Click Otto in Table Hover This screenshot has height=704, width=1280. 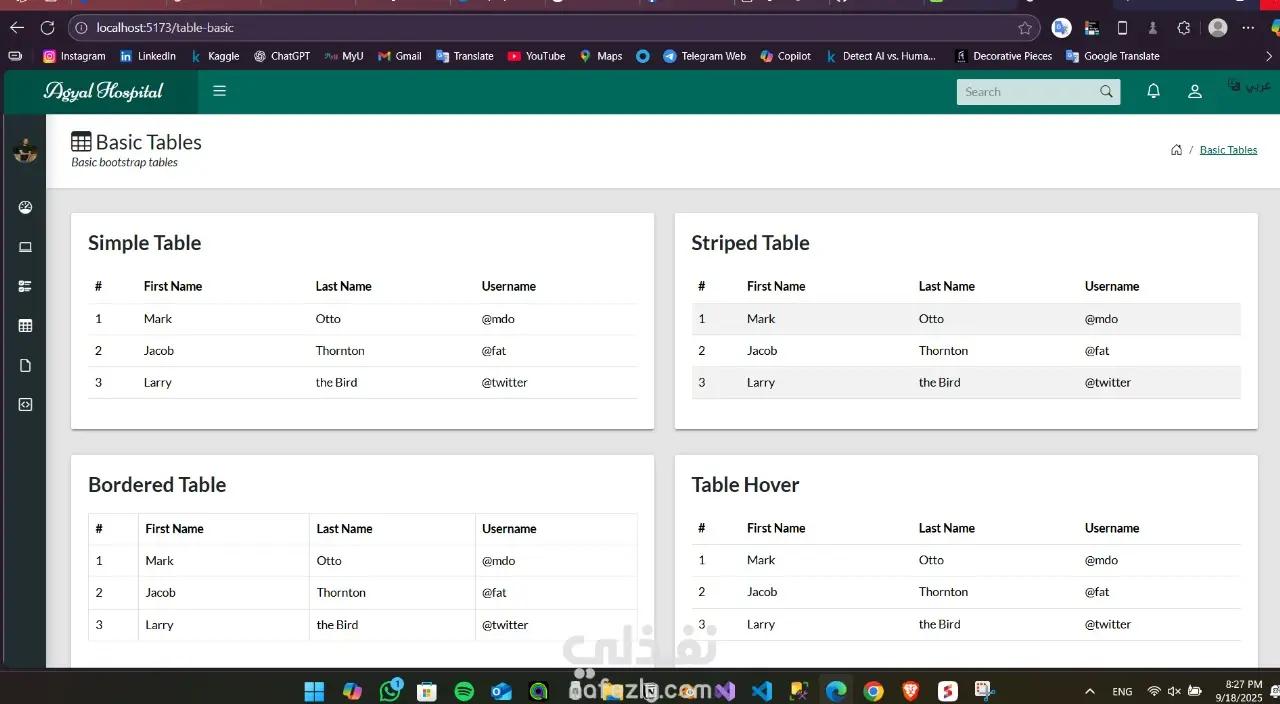point(931,560)
